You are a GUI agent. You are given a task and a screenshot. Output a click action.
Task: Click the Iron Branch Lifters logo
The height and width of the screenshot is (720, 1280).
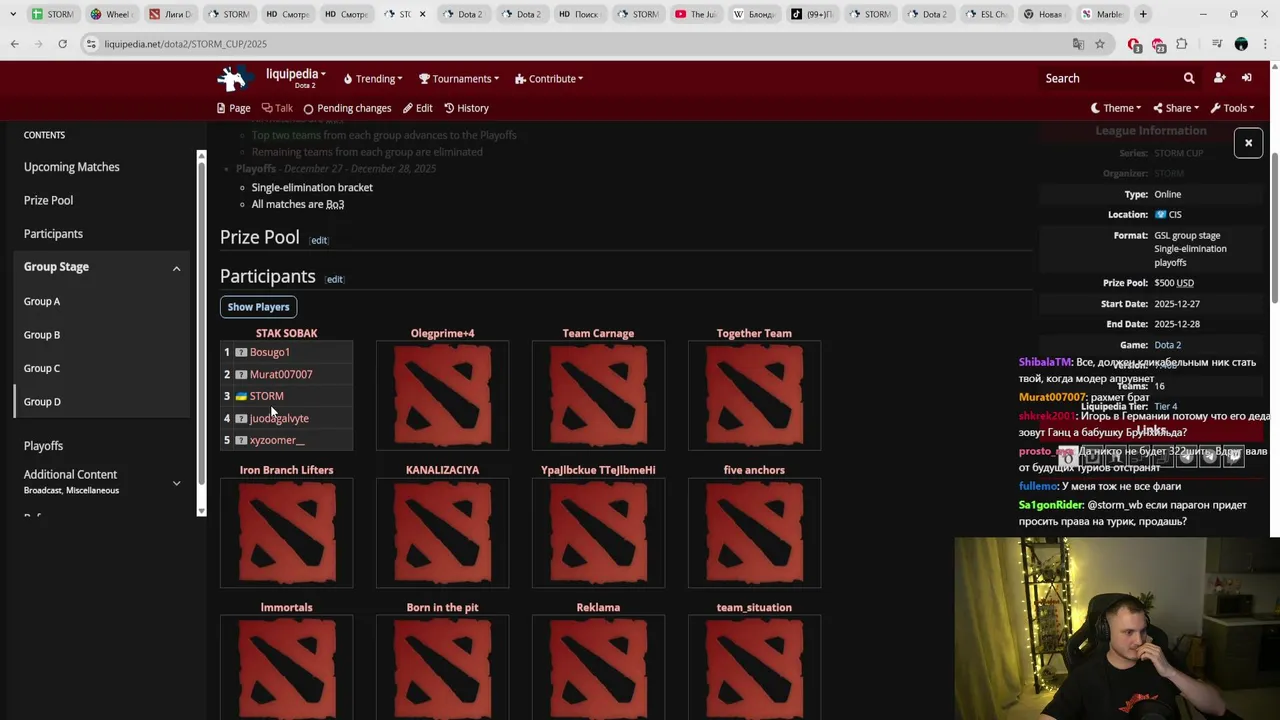click(x=287, y=532)
